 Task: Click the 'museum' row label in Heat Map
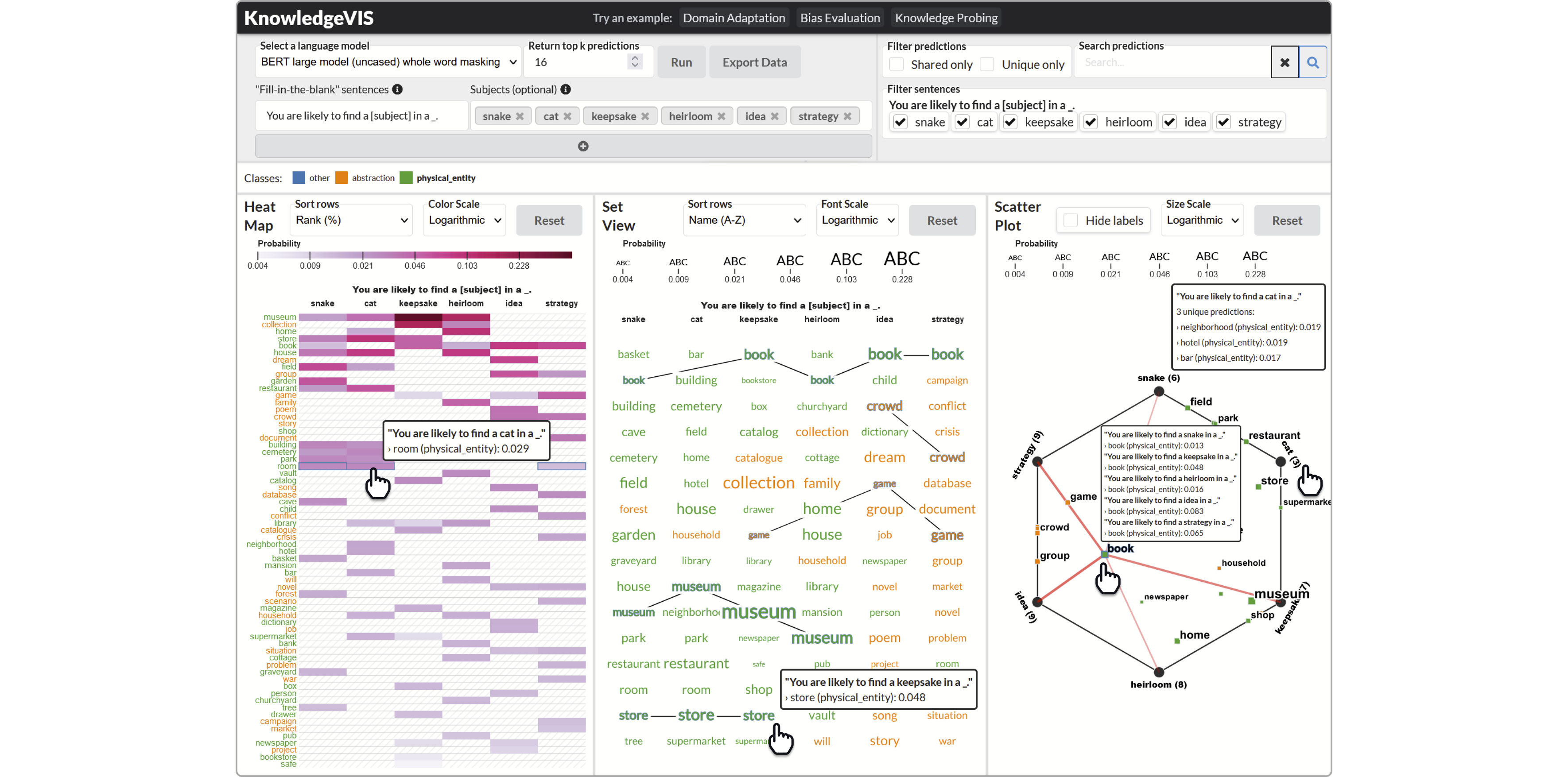[279, 317]
